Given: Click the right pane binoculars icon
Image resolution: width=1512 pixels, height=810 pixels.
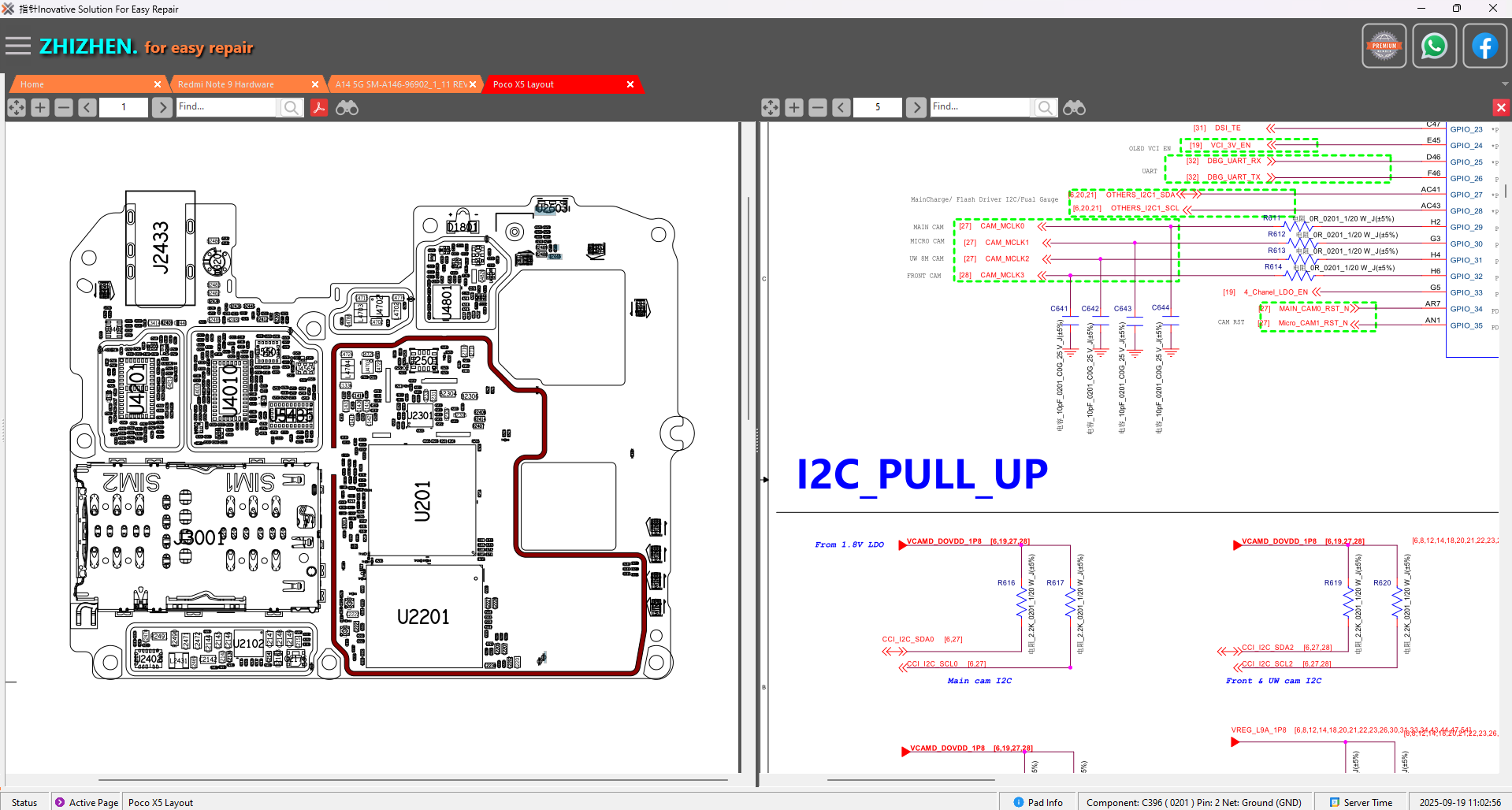Looking at the screenshot, I should pyautogui.click(x=1074, y=107).
